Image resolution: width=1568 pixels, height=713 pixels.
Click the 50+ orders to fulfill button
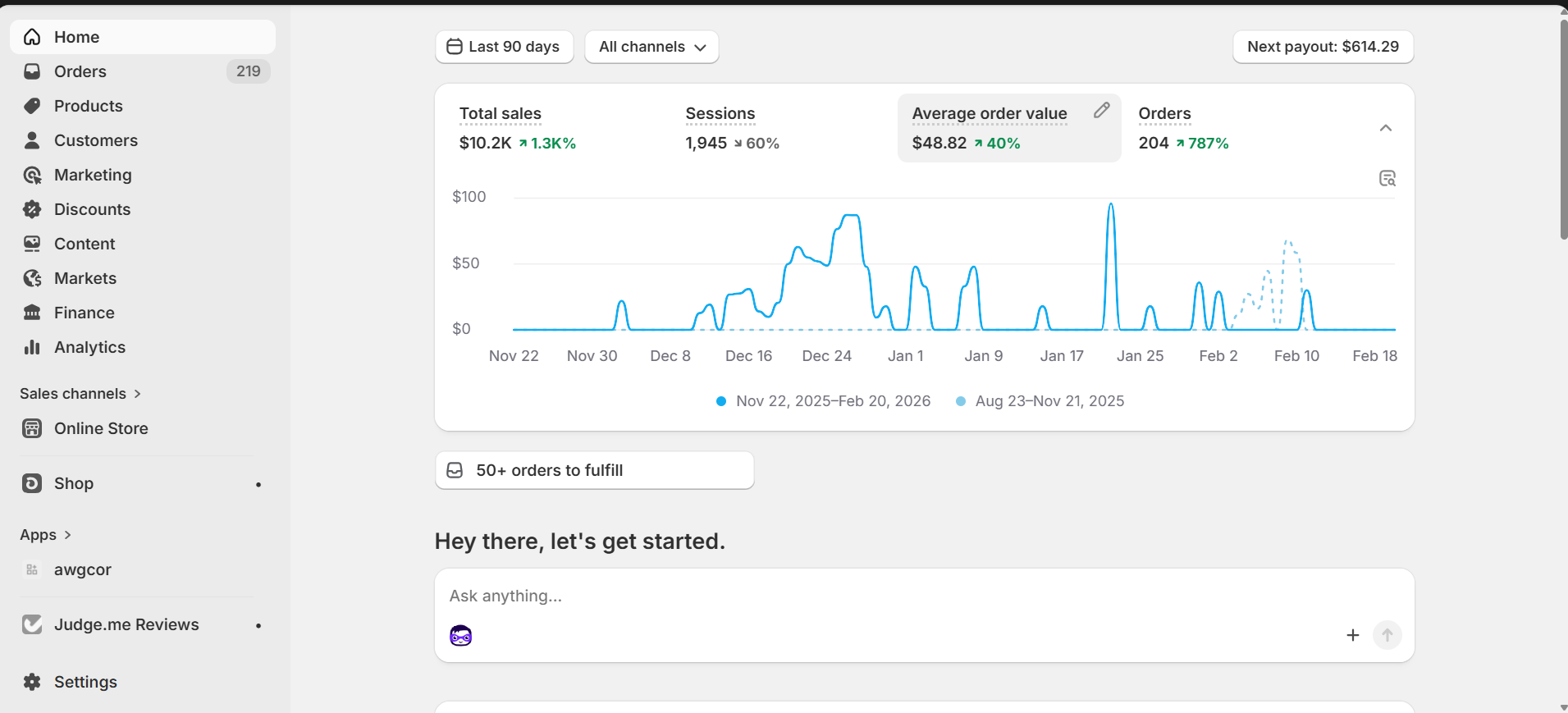click(x=595, y=470)
